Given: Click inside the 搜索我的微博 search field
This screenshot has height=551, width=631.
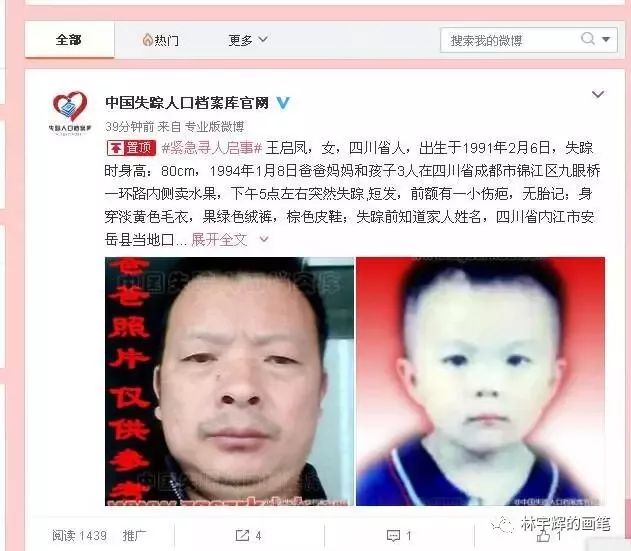Looking at the screenshot, I should (x=509, y=40).
